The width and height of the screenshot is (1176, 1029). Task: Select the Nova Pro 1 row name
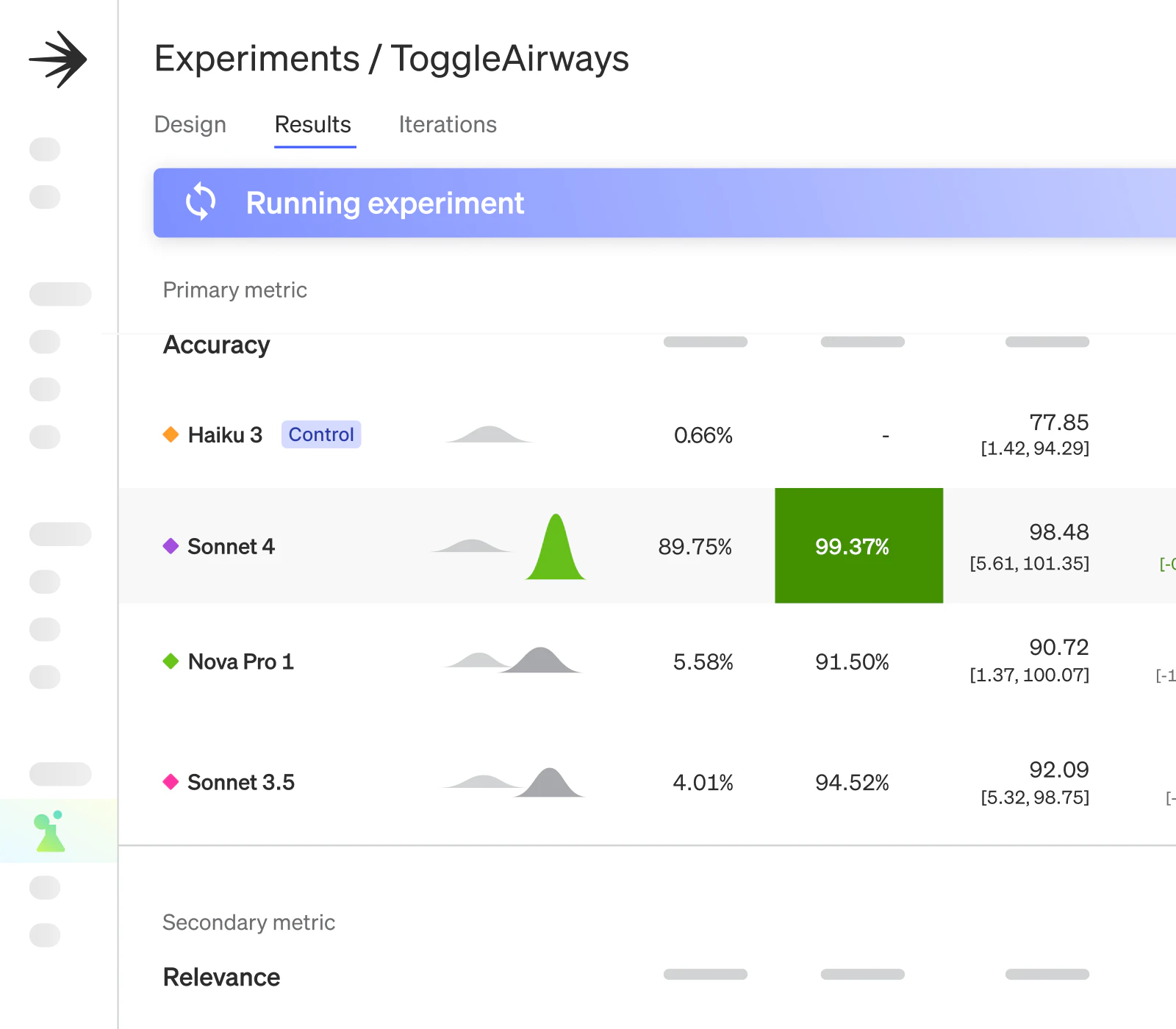point(241,661)
